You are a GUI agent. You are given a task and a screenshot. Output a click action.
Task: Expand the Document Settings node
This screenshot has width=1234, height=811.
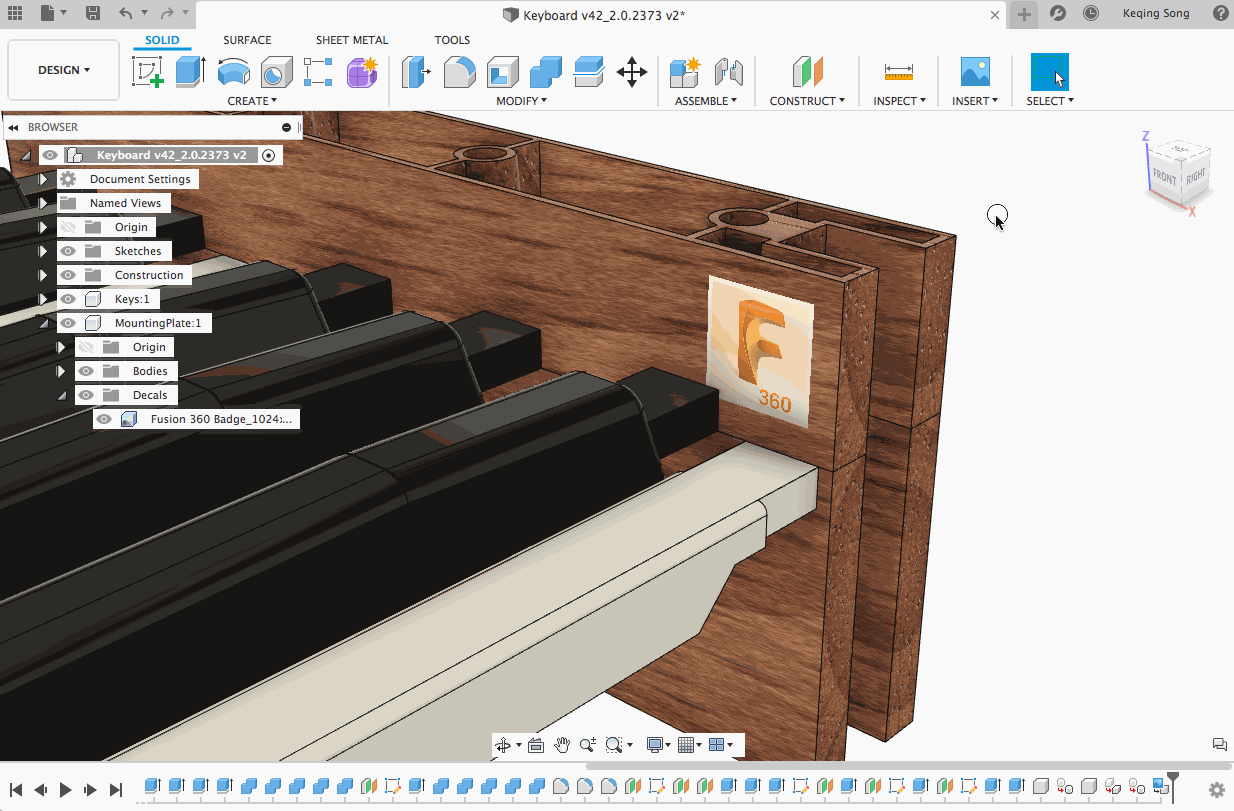[x=43, y=179]
